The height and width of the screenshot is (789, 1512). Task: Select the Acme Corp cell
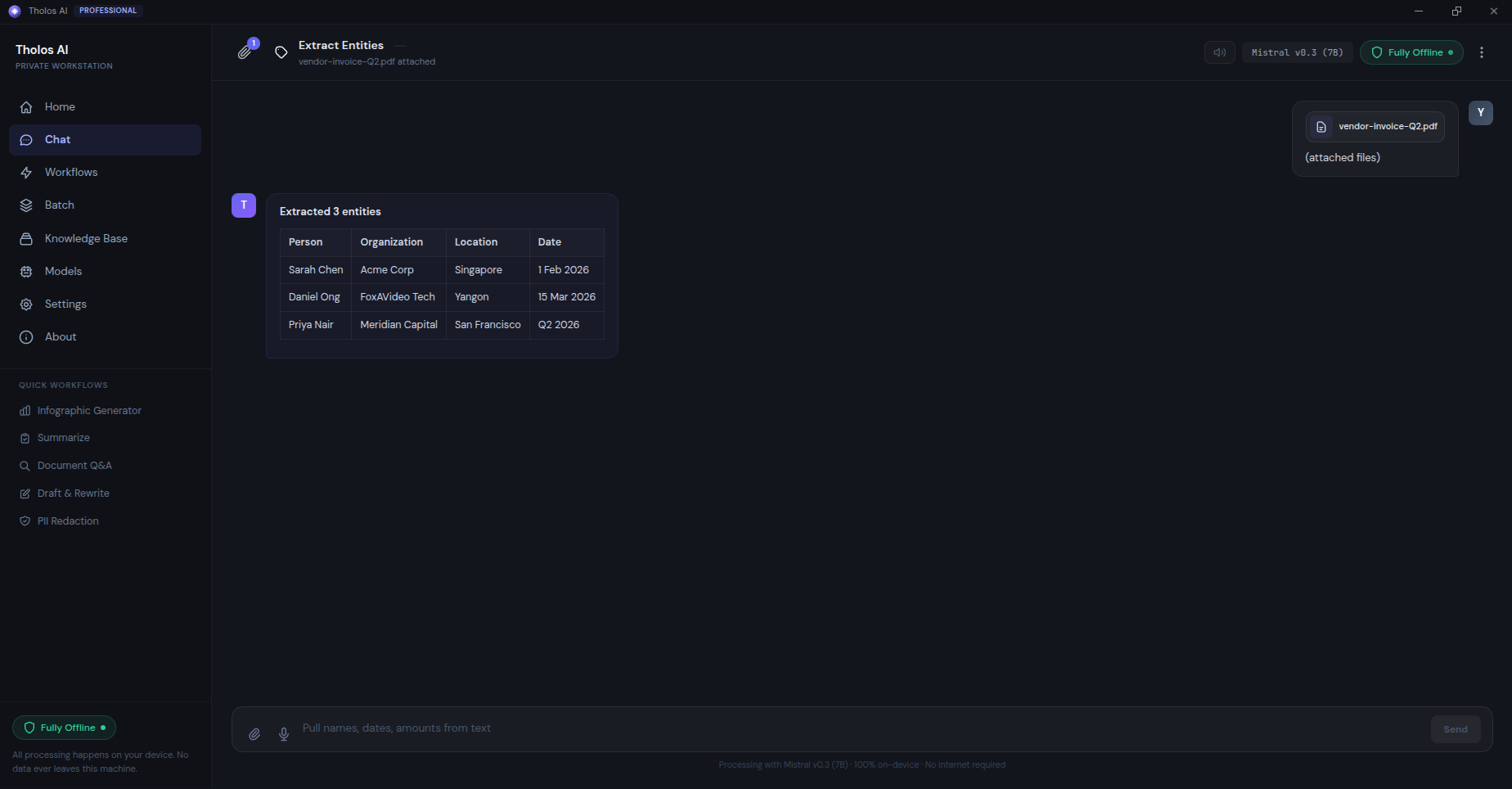[398, 270]
